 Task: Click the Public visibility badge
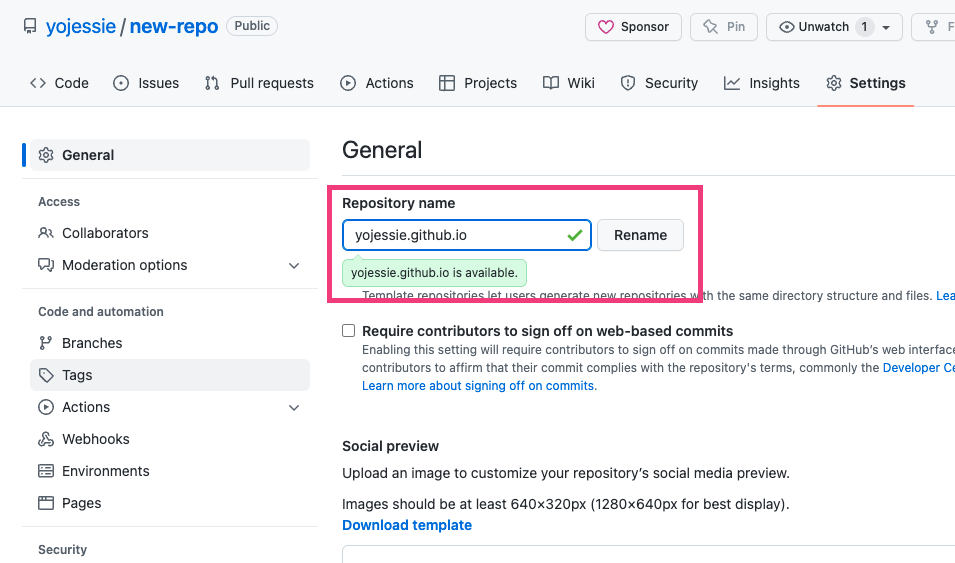(x=252, y=26)
